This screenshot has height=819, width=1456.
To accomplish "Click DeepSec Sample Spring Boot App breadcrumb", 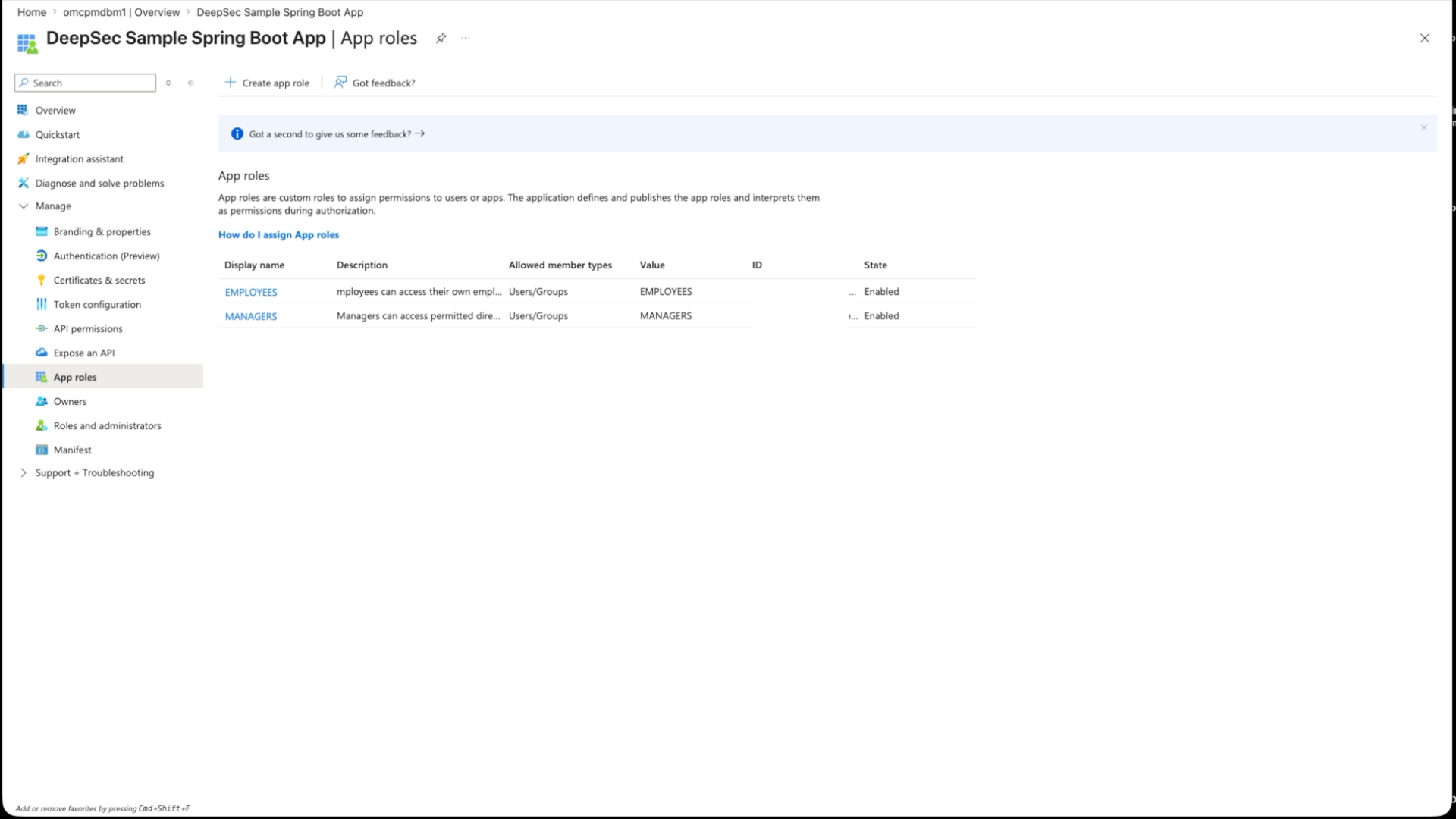I will (x=280, y=12).
